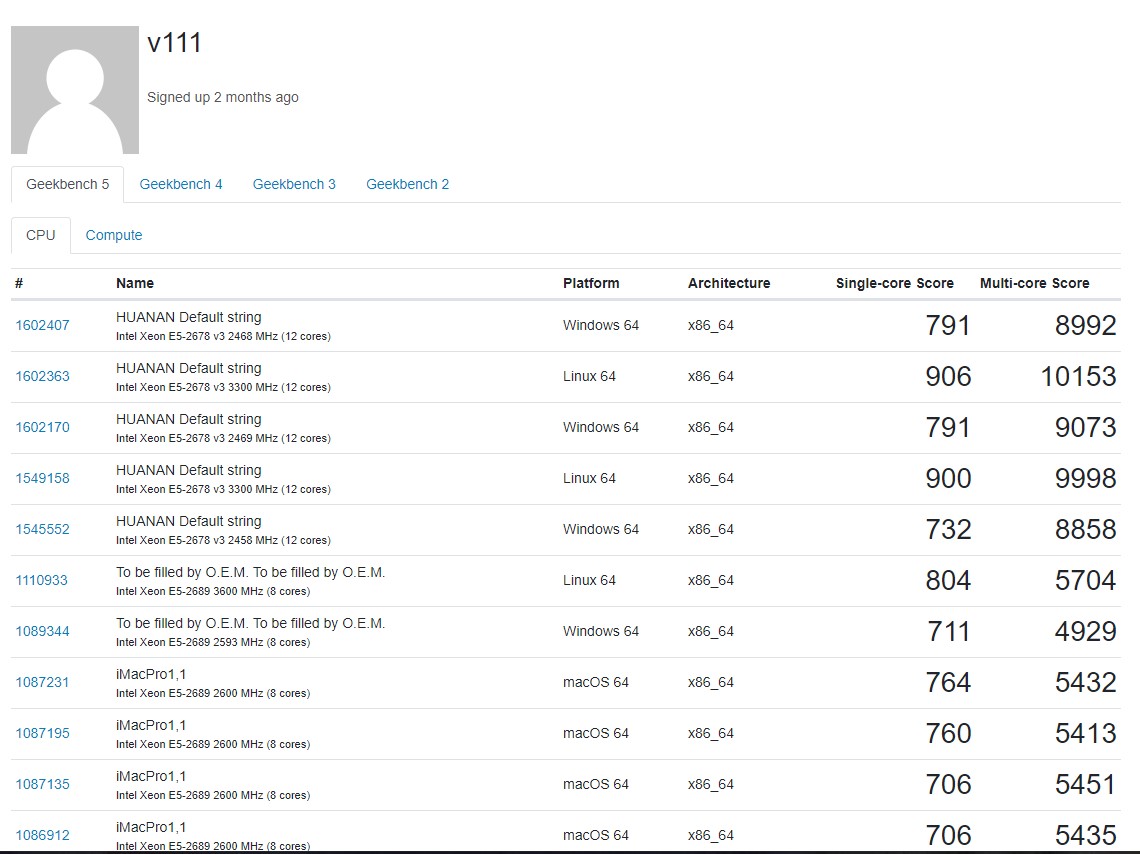Click the Single-core Score column header
This screenshot has height=854, width=1140.
click(895, 283)
